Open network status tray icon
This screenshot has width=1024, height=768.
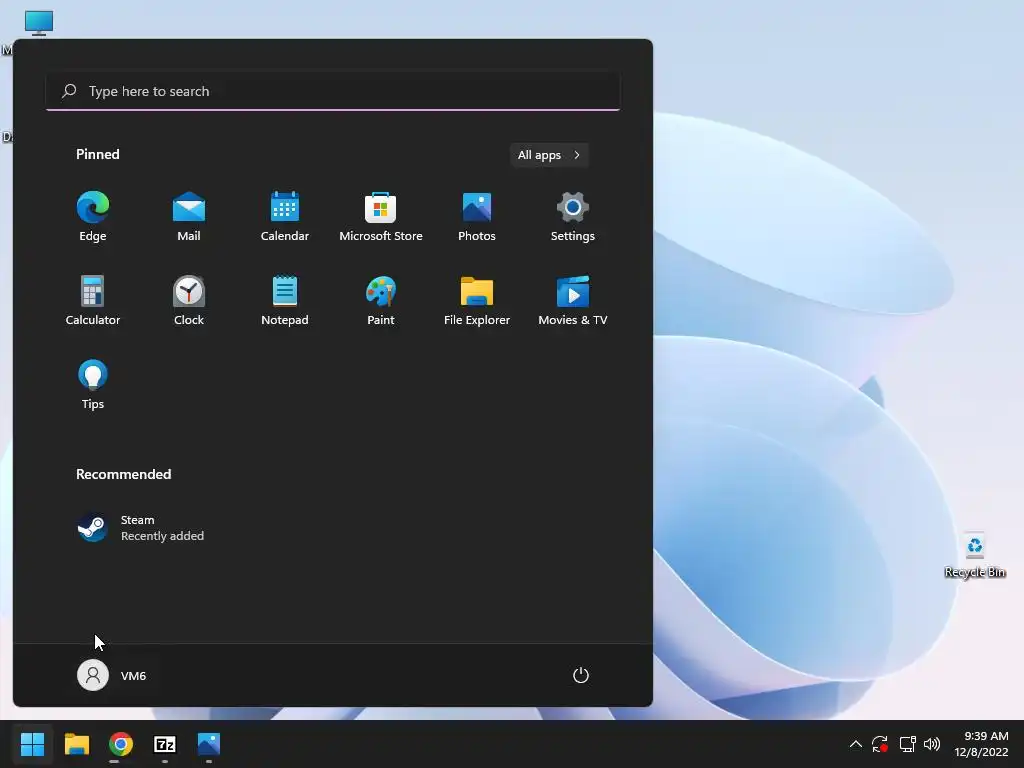coord(907,744)
